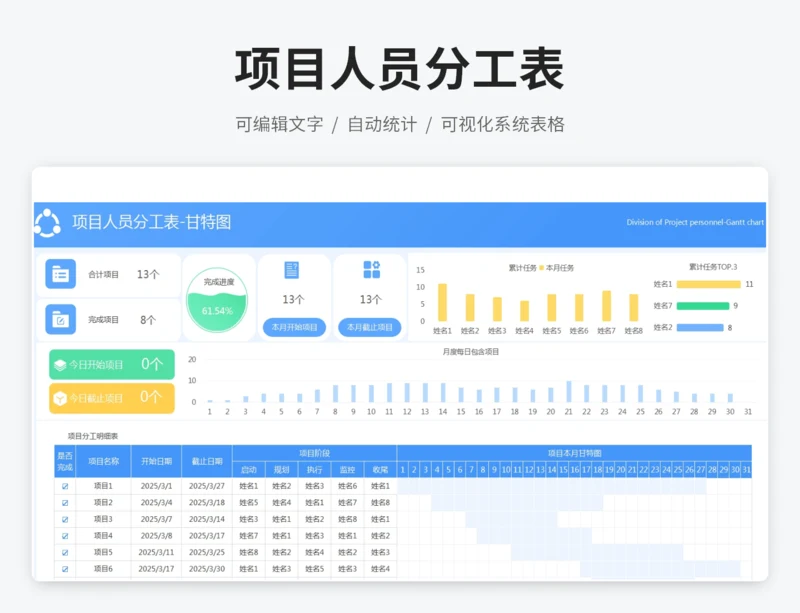The width and height of the screenshot is (800, 613).
Task: Click the 执行 stage header
Action: click(315, 470)
